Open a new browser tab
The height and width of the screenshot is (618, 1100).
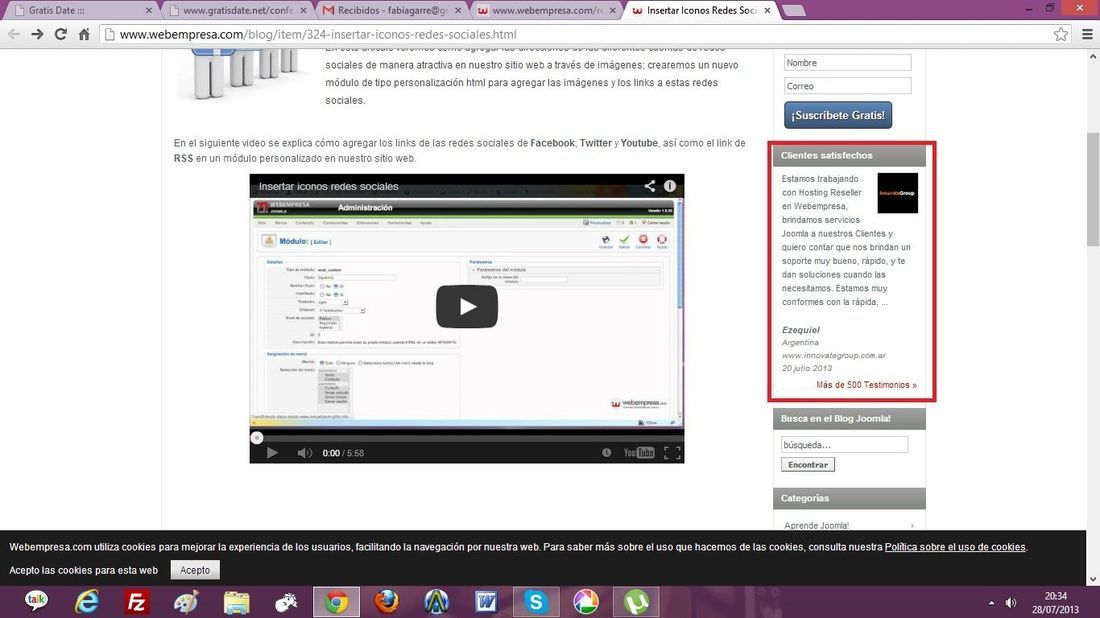click(793, 11)
